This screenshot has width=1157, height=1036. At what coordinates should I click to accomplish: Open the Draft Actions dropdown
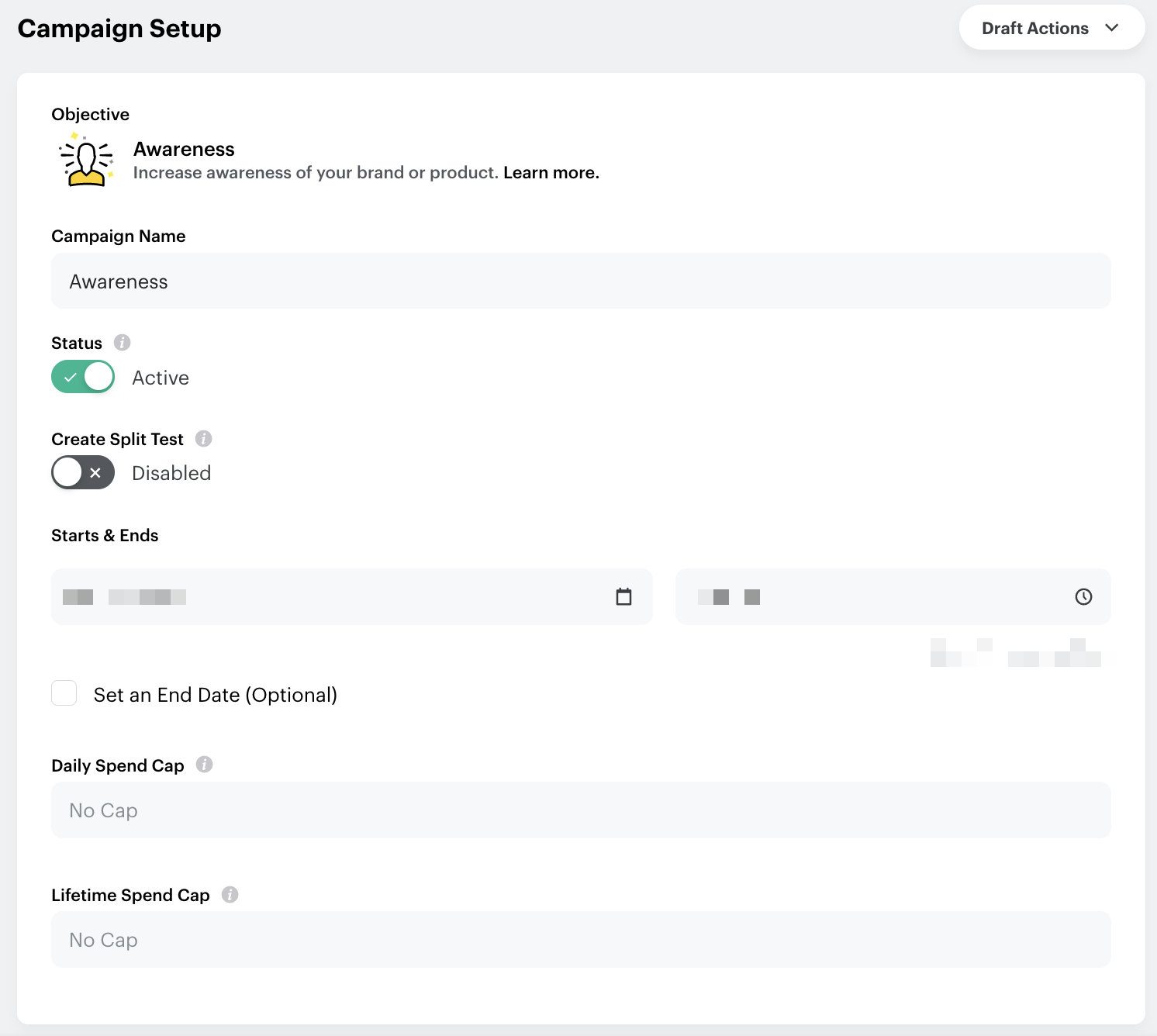tap(1052, 28)
